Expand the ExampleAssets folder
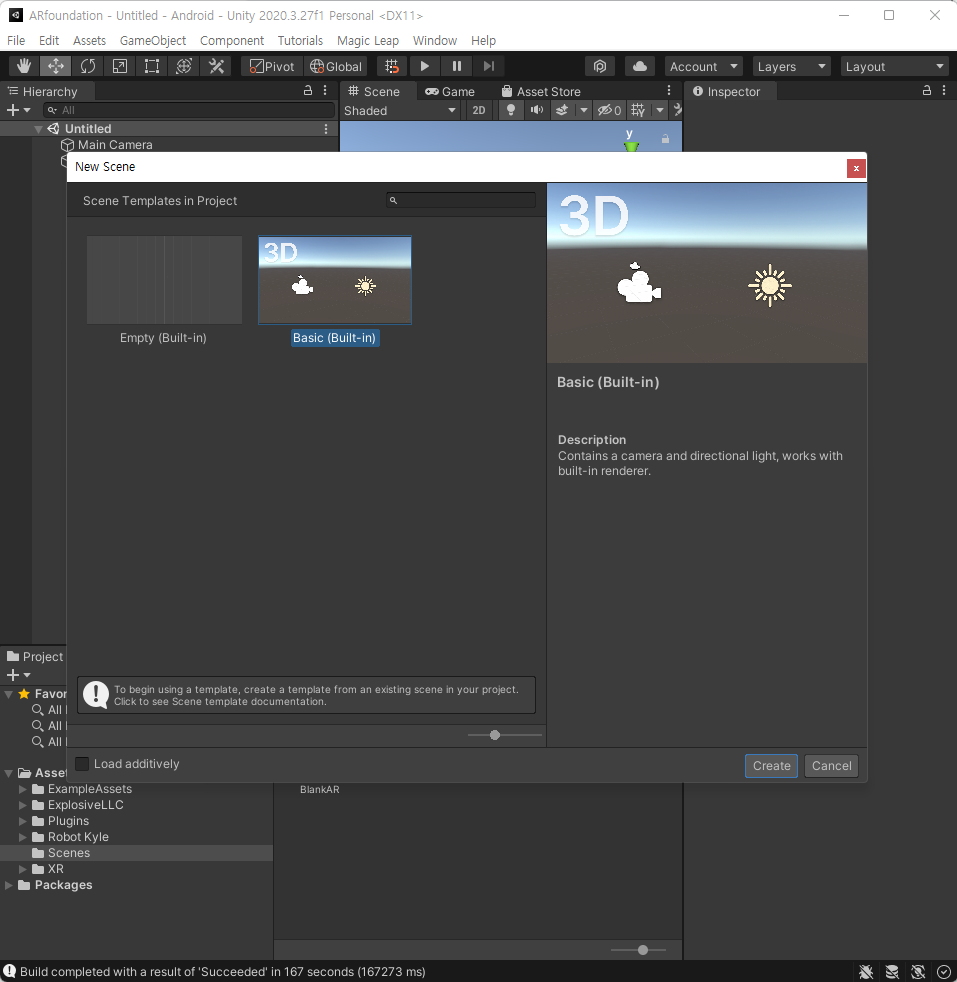957x982 pixels. [x=23, y=789]
